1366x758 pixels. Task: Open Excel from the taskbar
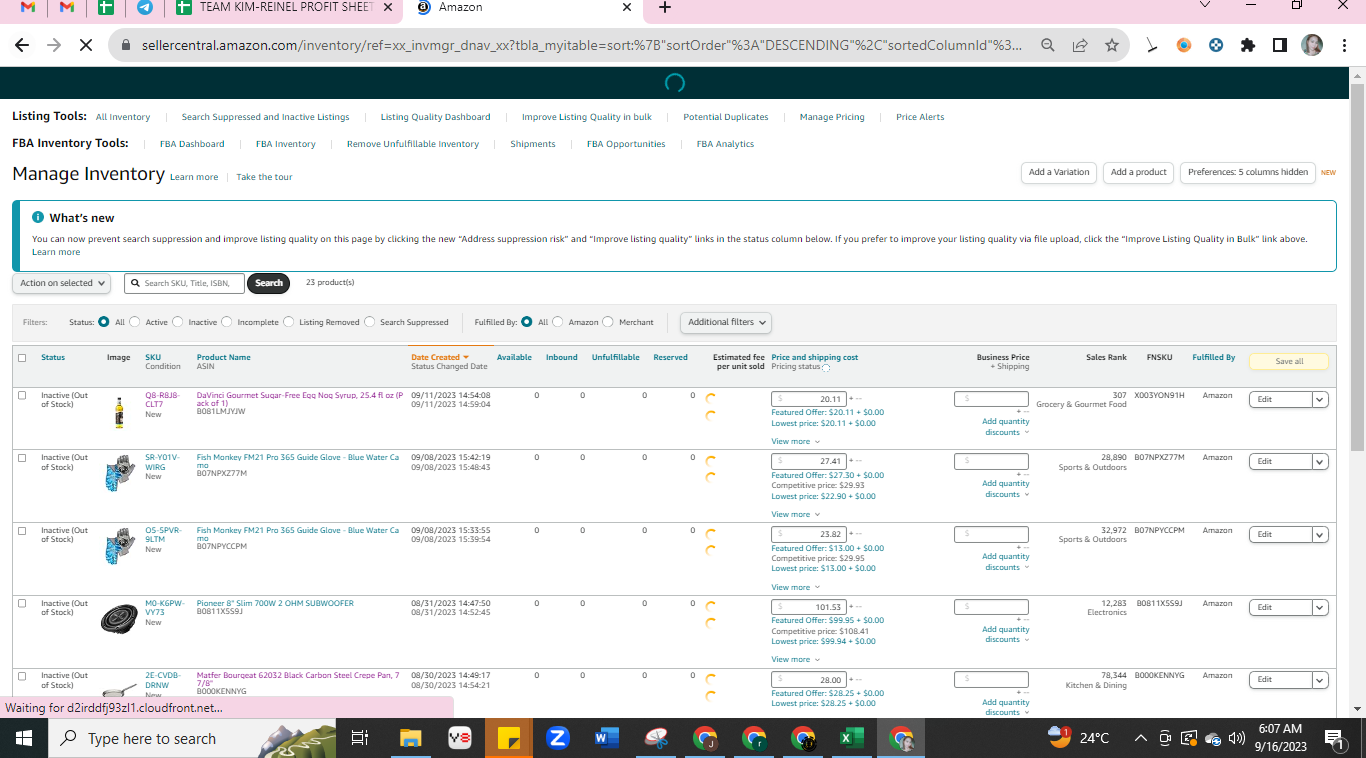[x=852, y=738]
